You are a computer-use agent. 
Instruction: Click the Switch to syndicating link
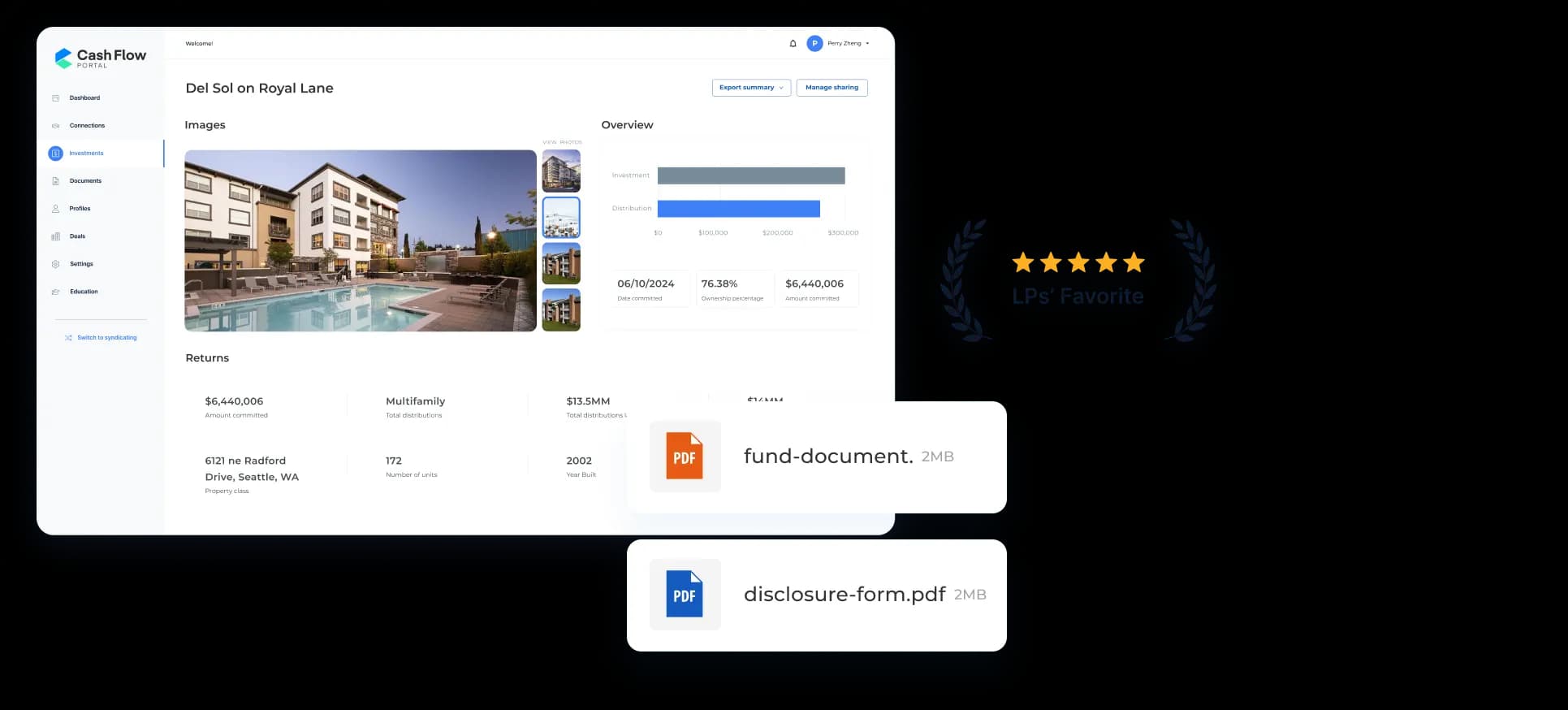tap(106, 338)
